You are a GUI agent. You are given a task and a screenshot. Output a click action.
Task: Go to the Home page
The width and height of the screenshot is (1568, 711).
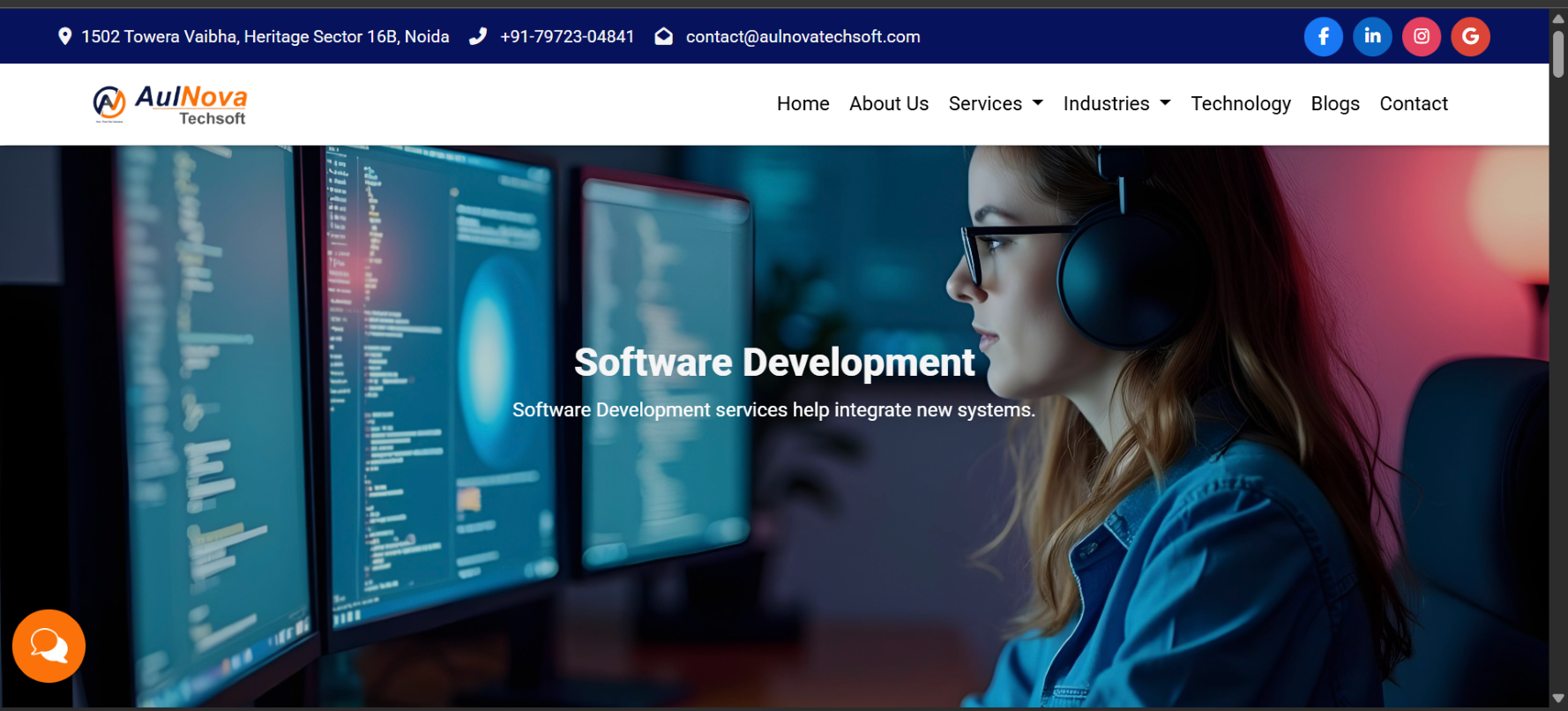coord(803,104)
